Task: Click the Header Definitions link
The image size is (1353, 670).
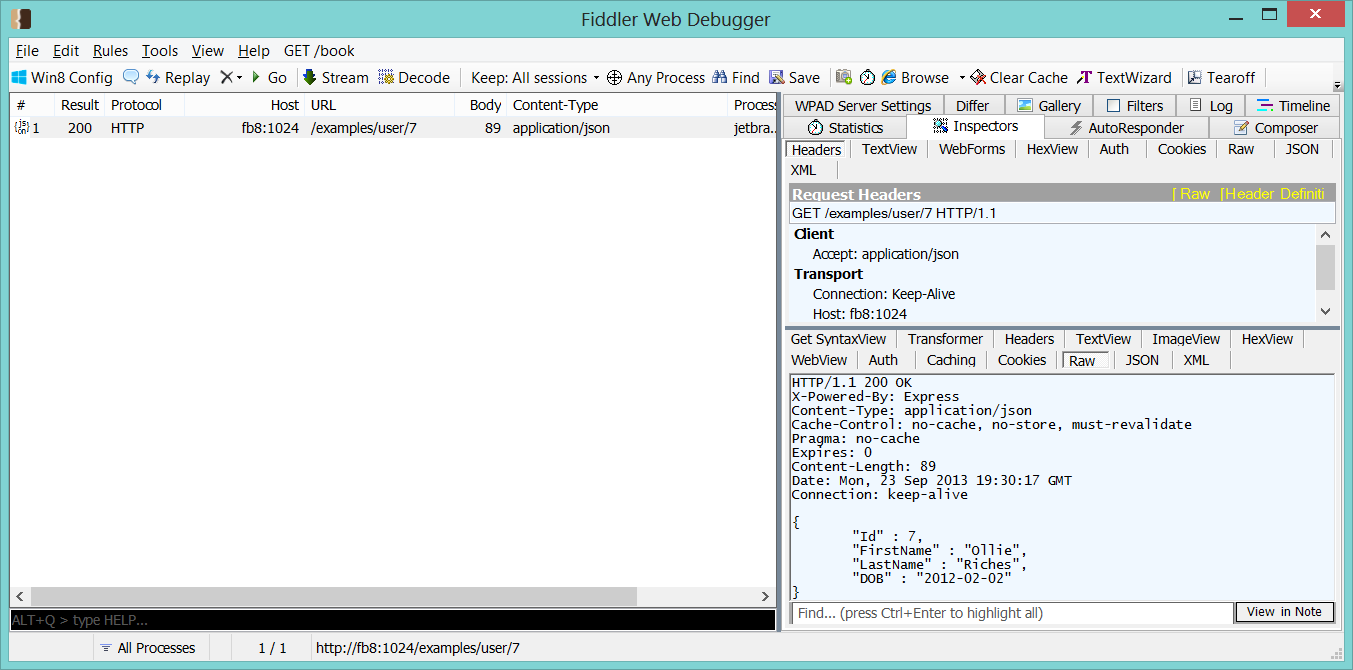Action: [1272, 194]
